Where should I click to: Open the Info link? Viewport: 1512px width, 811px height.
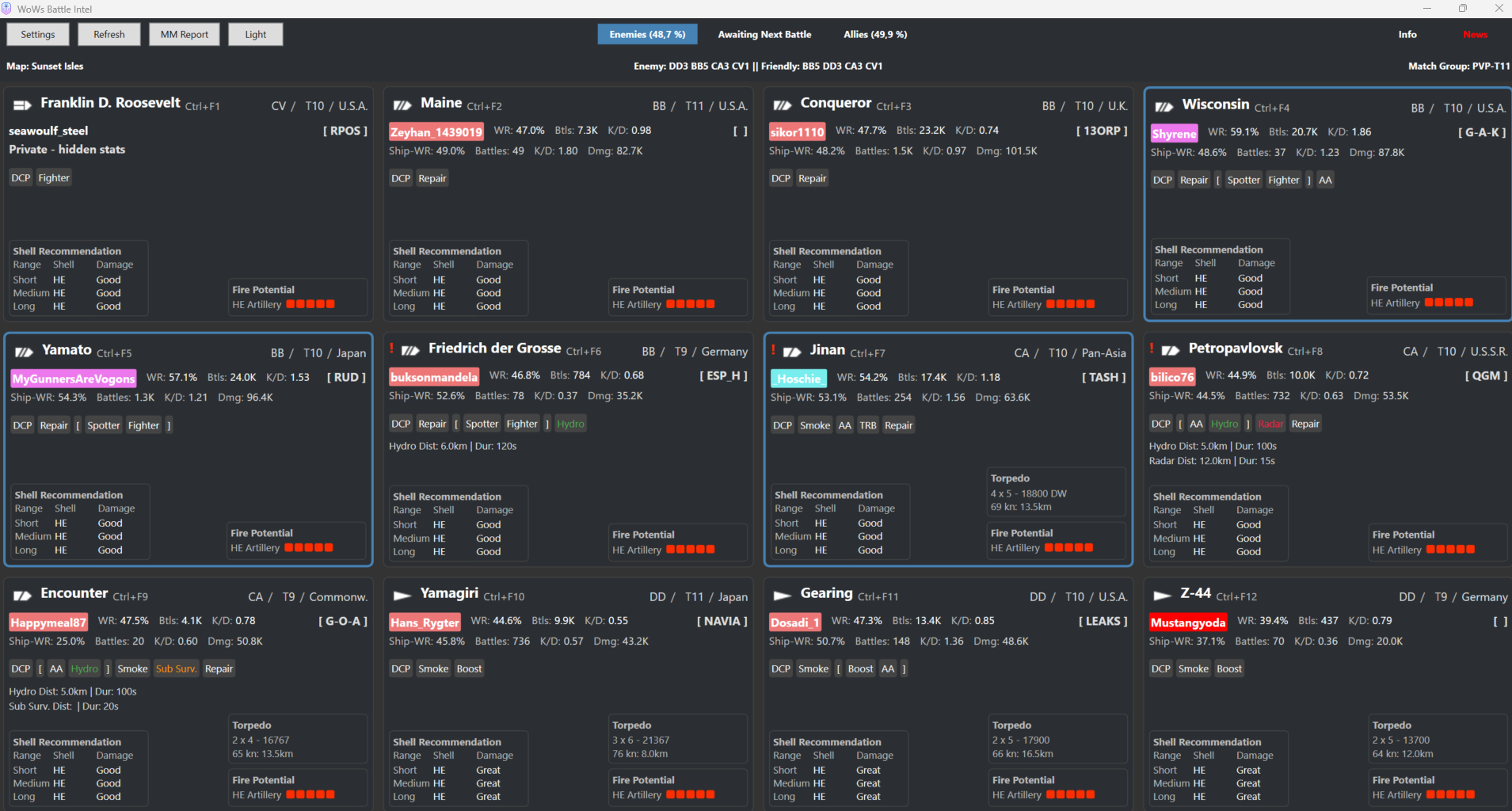click(1407, 34)
